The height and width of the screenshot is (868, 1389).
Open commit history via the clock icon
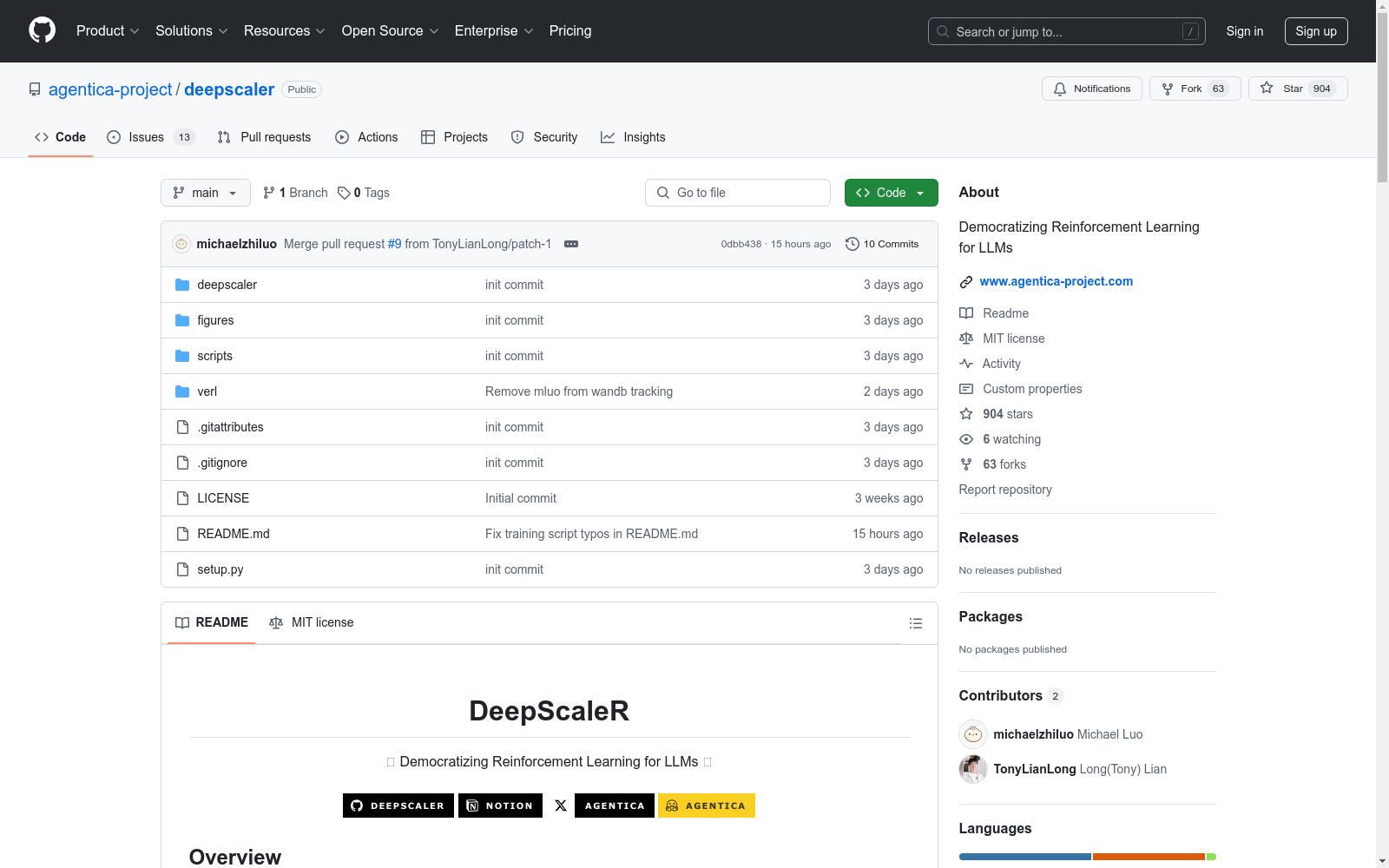851,244
